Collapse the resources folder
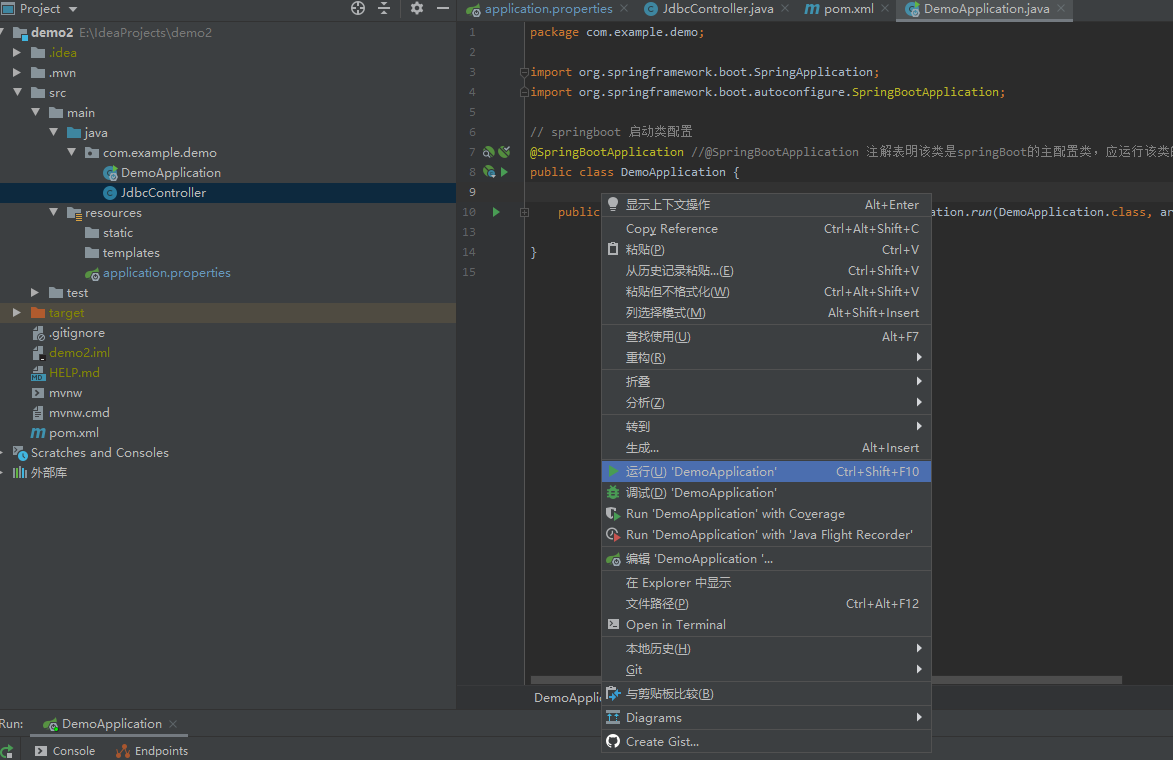 tap(53, 212)
